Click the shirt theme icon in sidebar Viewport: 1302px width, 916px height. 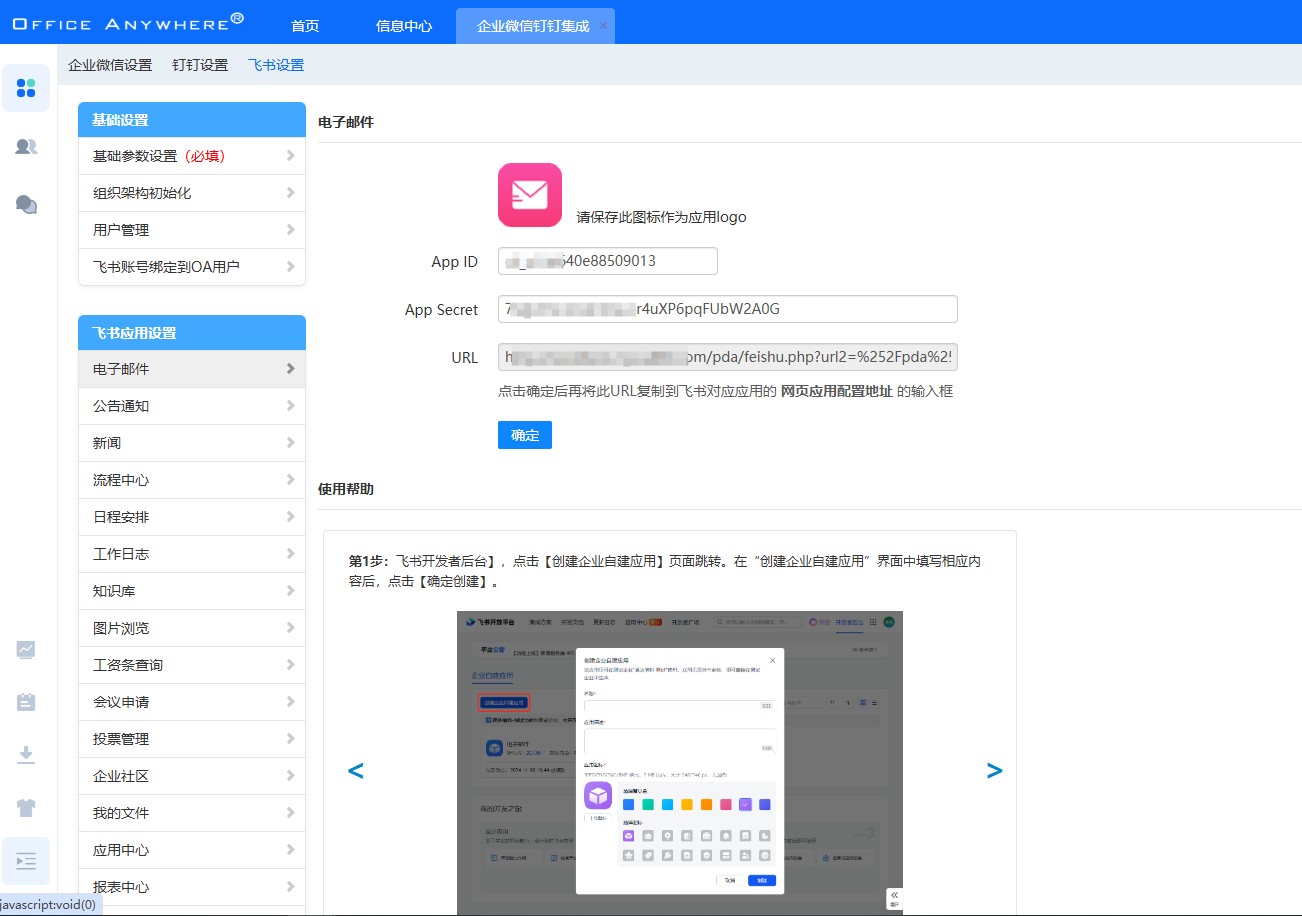(x=26, y=808)
